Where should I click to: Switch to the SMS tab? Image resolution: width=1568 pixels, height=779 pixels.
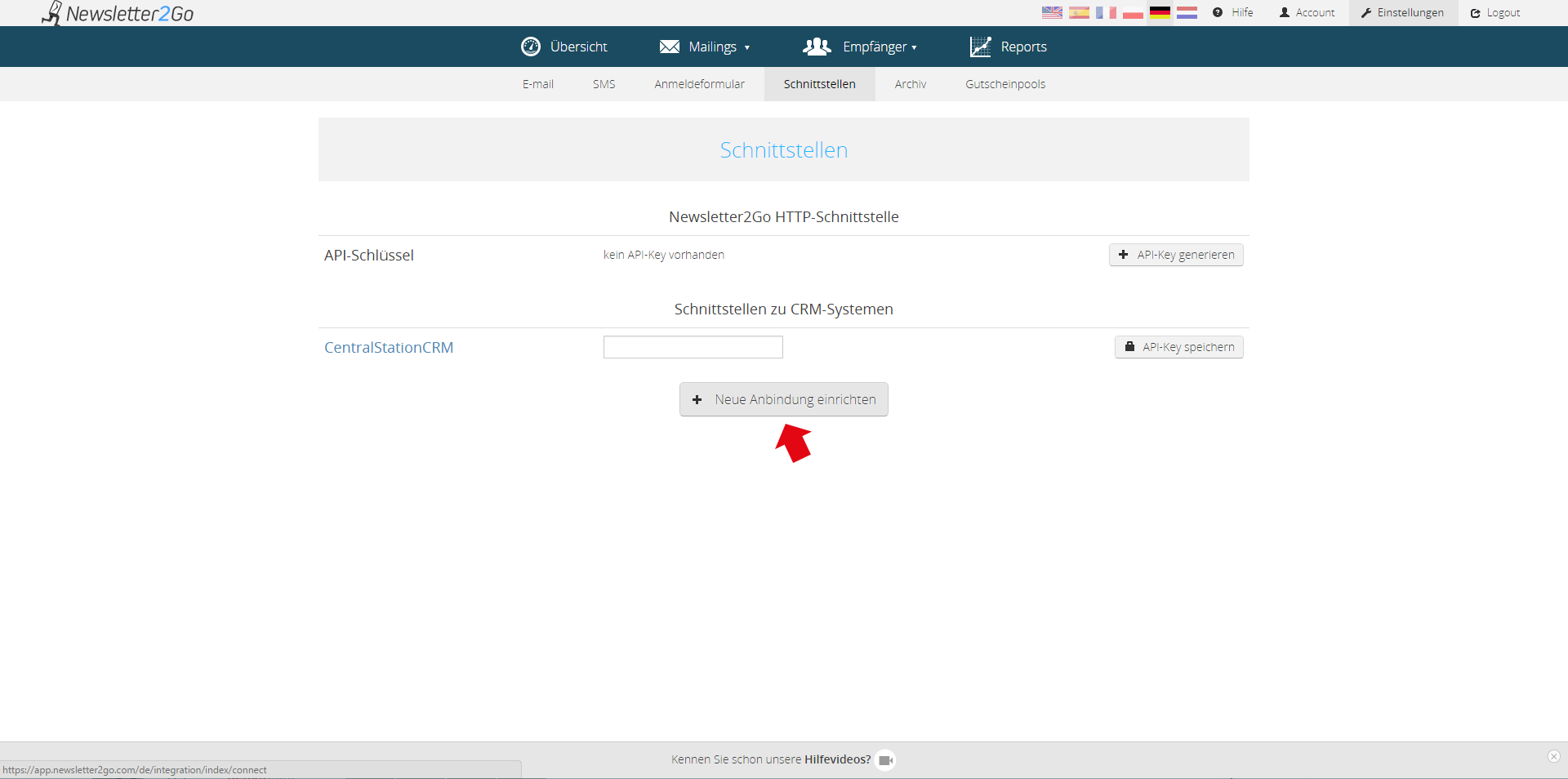pos(604,84)
